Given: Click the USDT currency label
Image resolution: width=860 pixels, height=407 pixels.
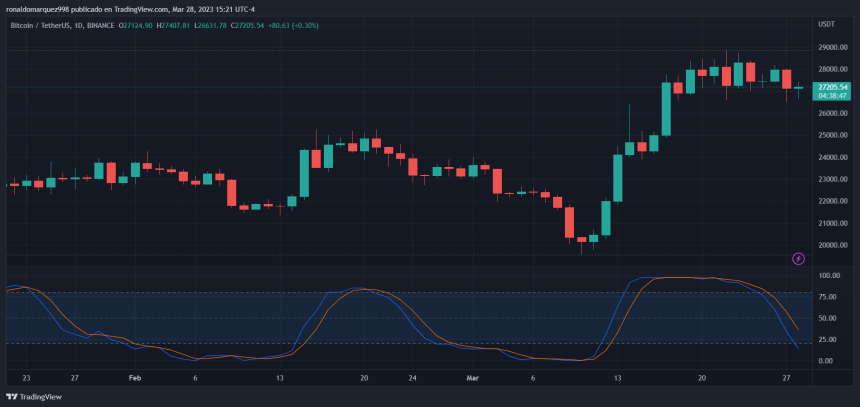Looking at the screenshot, I should (826, 24).
